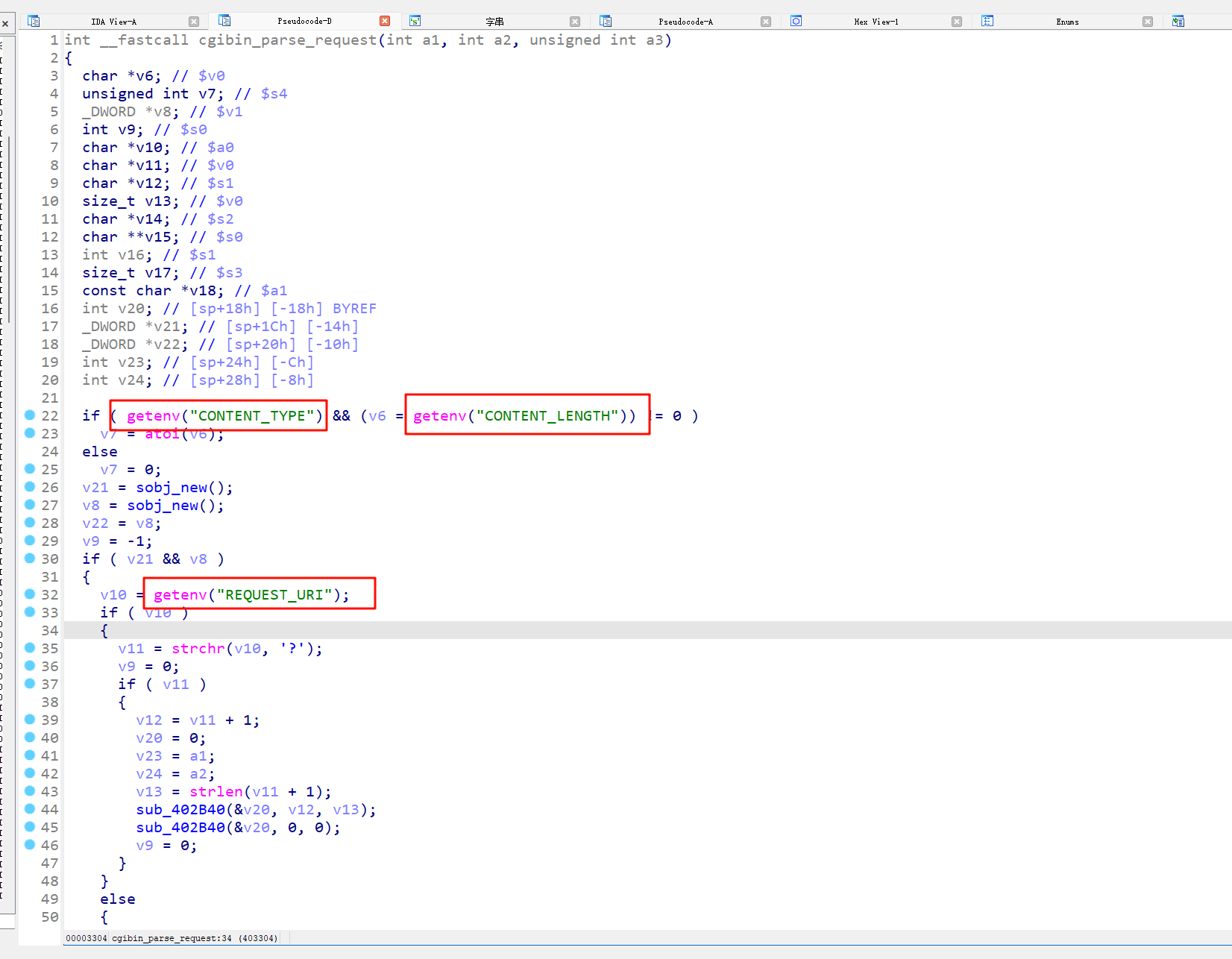This screenshot has width=1232, height=959.
Task: Toggle breakpoint dot on line 39
Action: click(x=30, y=719)
